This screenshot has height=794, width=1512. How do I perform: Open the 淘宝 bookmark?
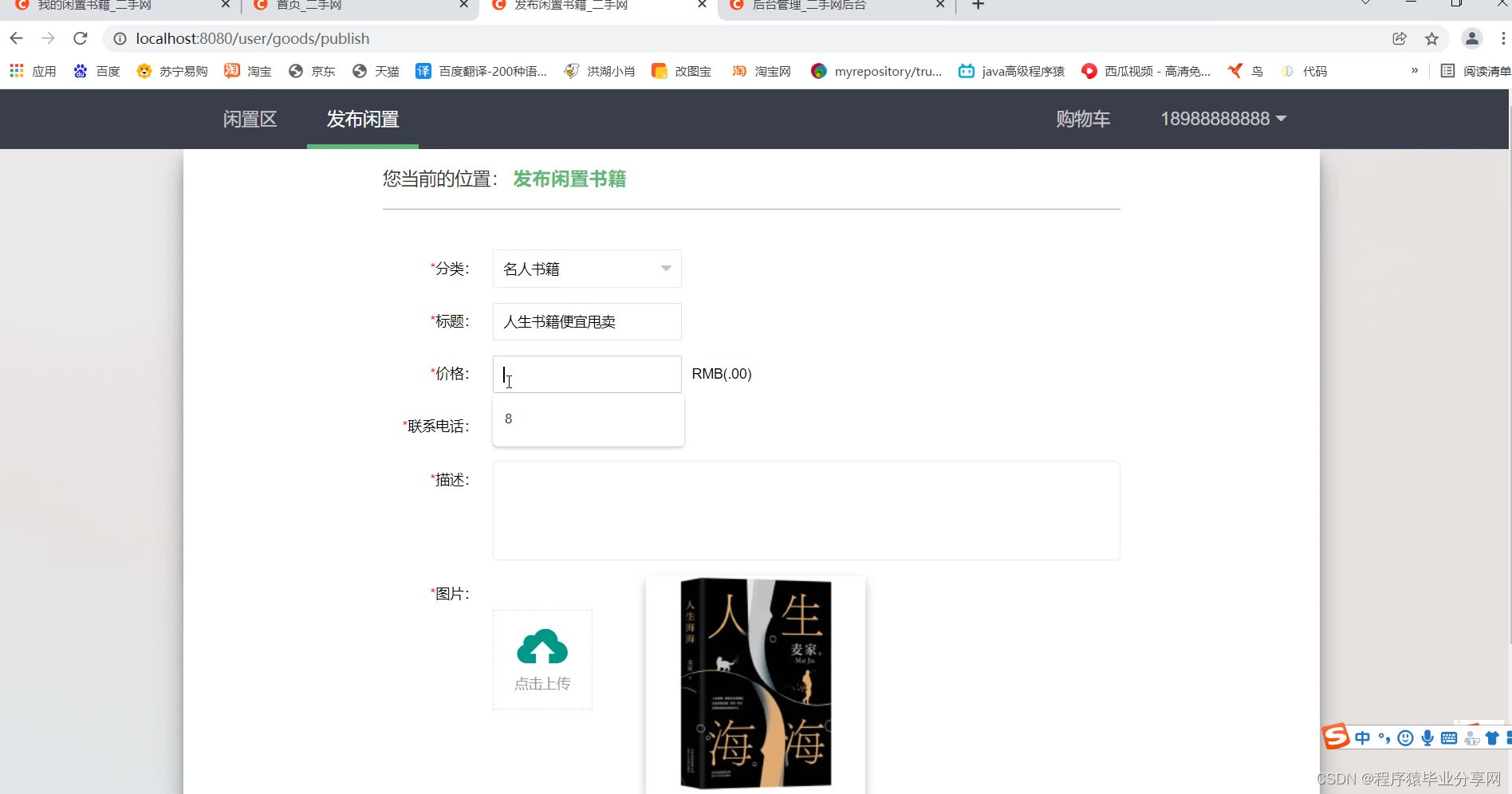point(248,71)
